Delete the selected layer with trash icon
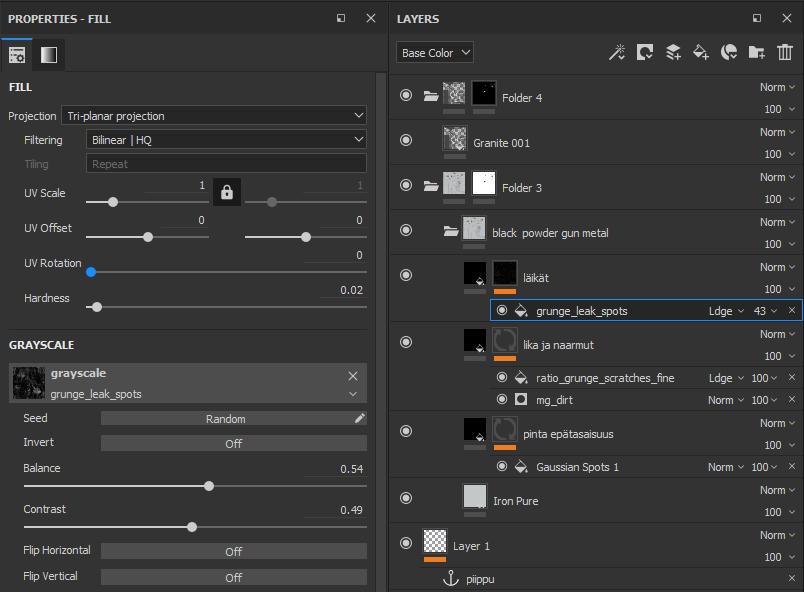The width and height of the screenshot is (804, 592). point(785,52)
